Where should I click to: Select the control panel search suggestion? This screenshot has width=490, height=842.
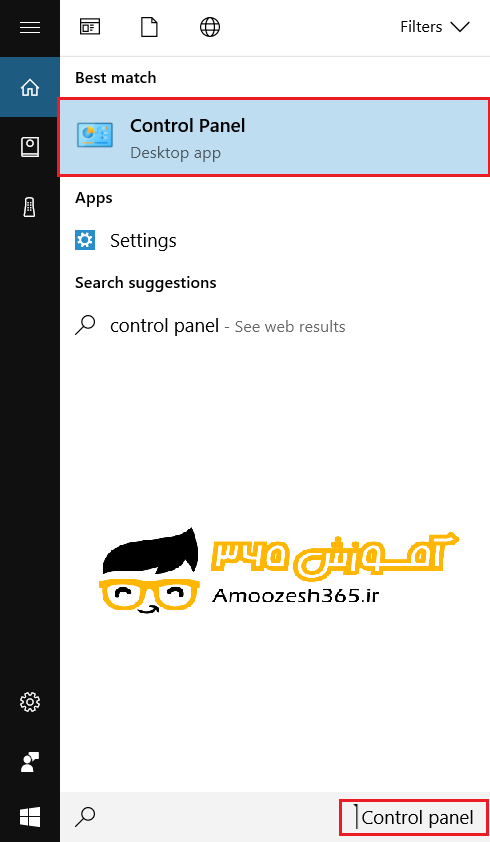pos(274,325)
